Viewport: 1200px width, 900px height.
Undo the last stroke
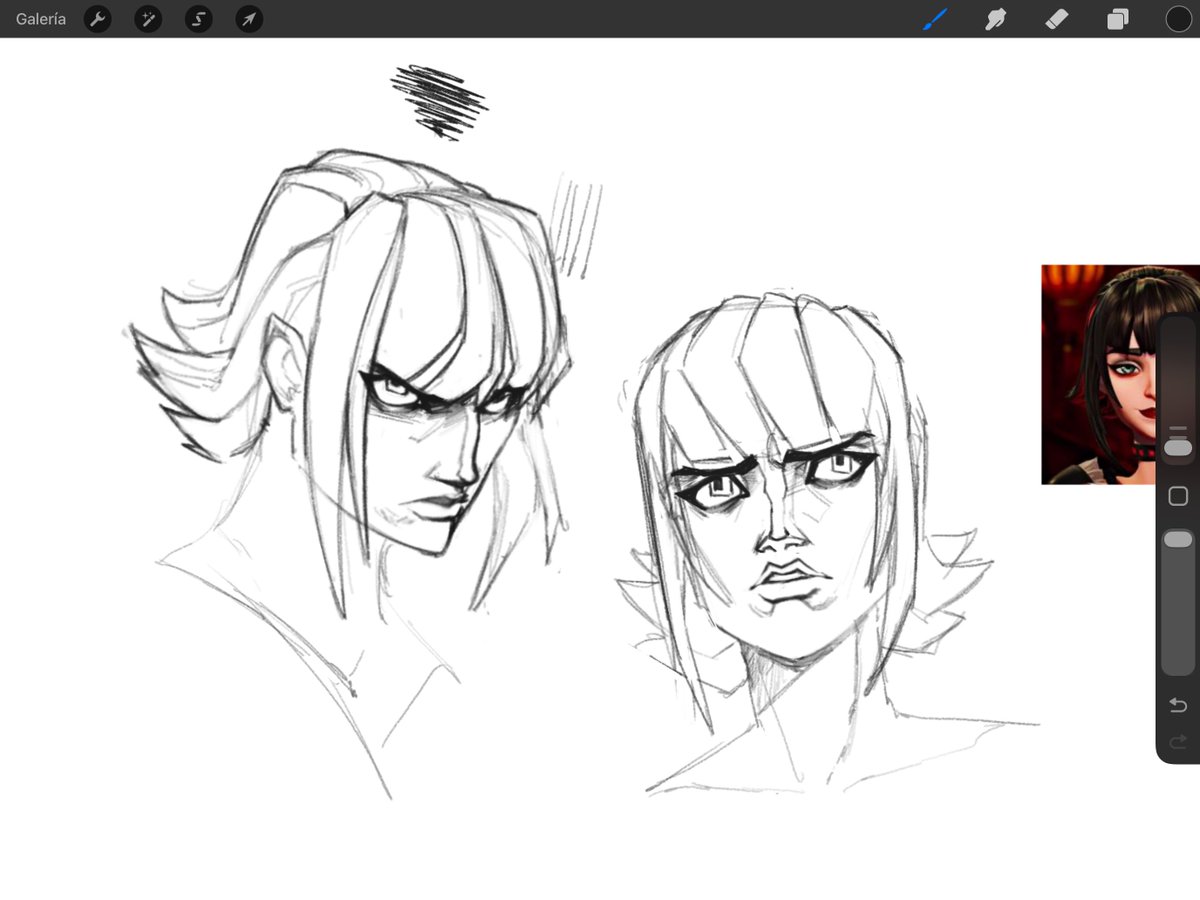point(1178,705)
